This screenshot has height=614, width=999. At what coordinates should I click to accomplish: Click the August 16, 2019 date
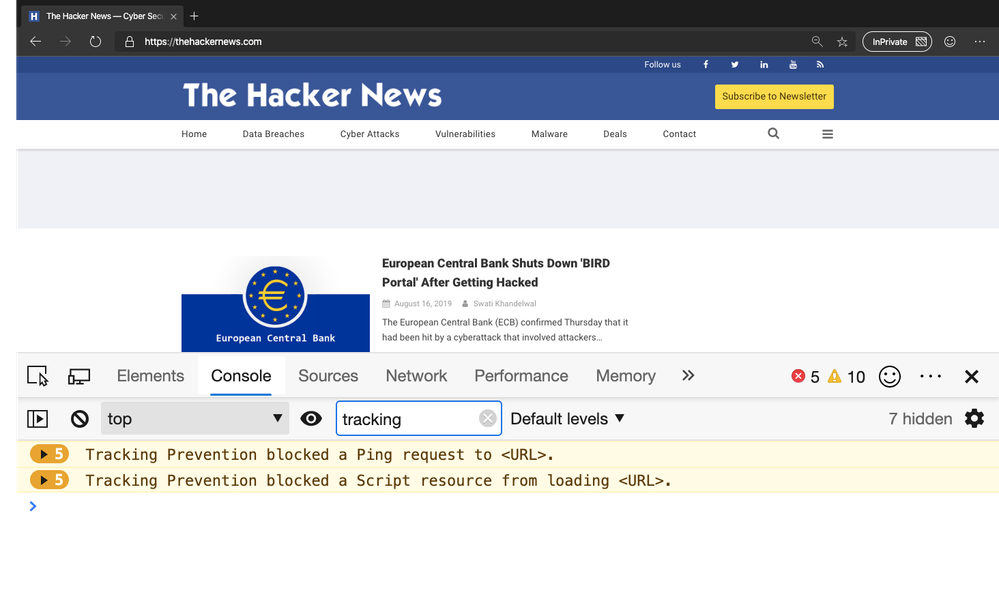[422, 304]
